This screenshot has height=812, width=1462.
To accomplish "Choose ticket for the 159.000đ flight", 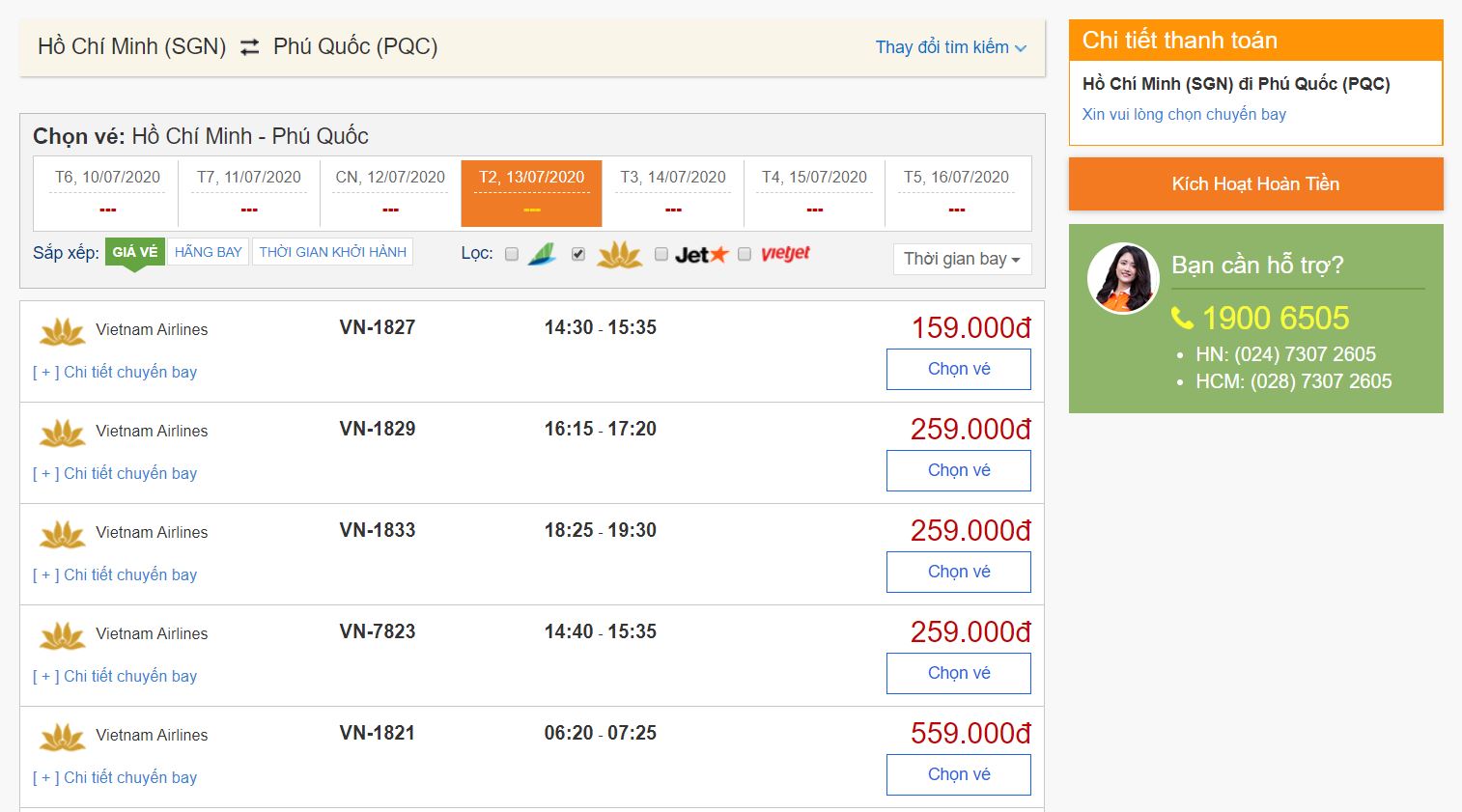I will click(x=959, y=369).
